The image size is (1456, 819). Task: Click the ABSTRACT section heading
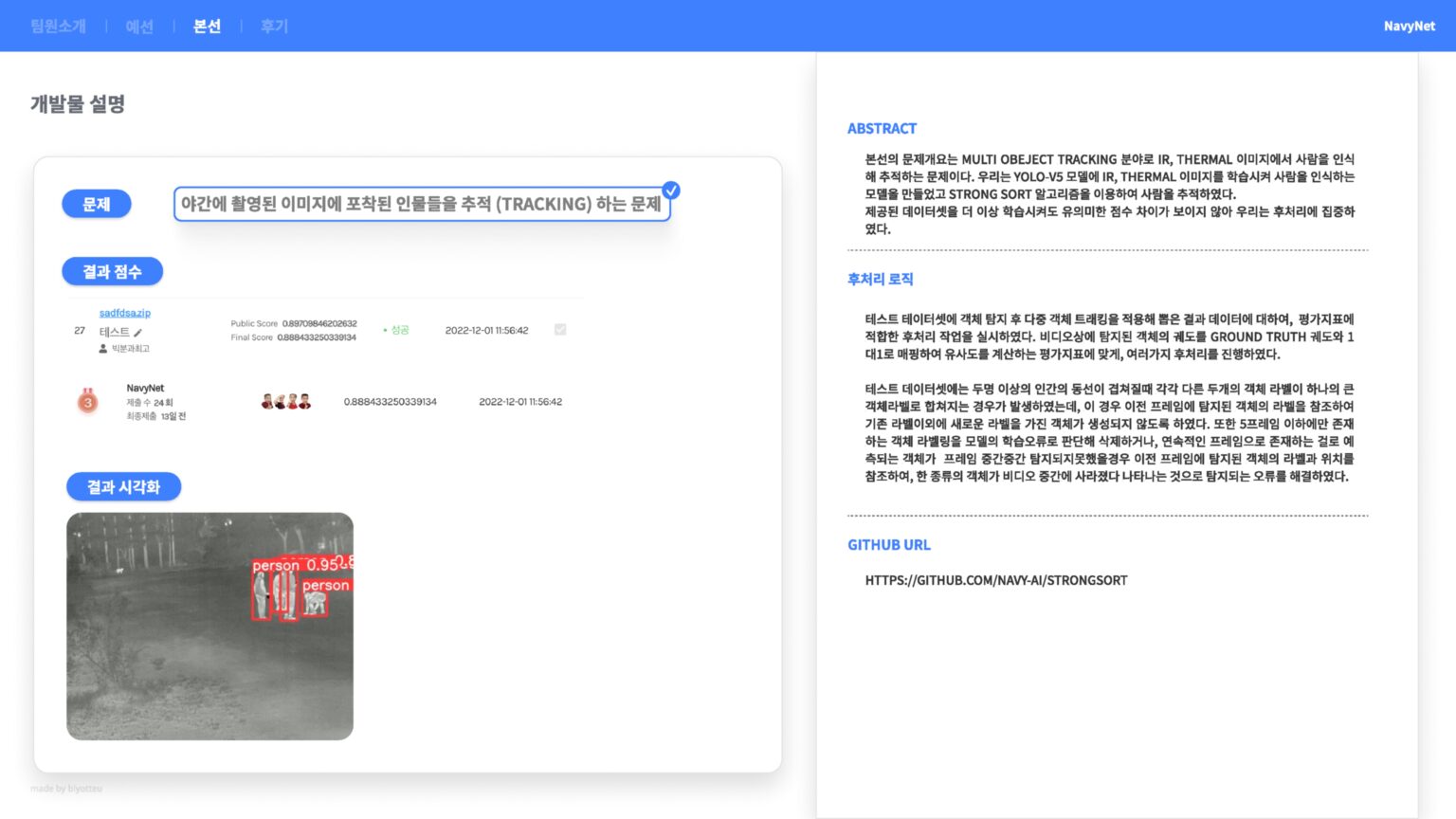click(882, 129)
